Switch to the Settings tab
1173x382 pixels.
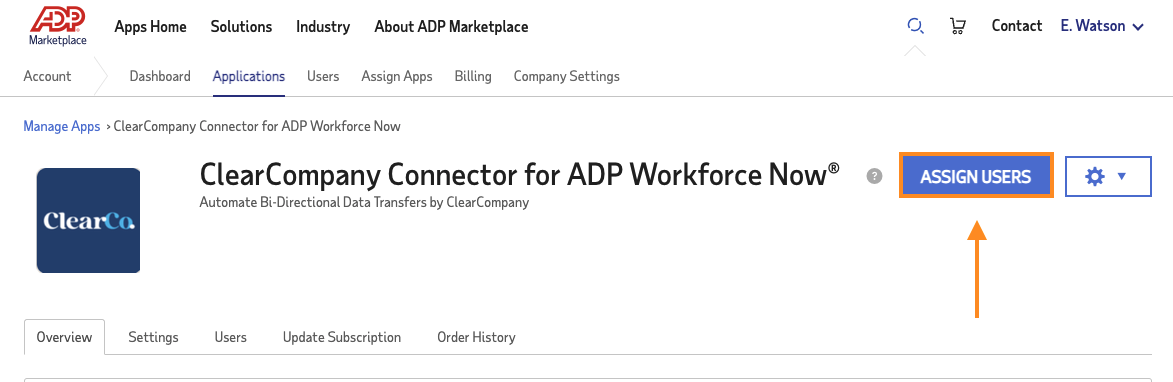coord(153,337)
